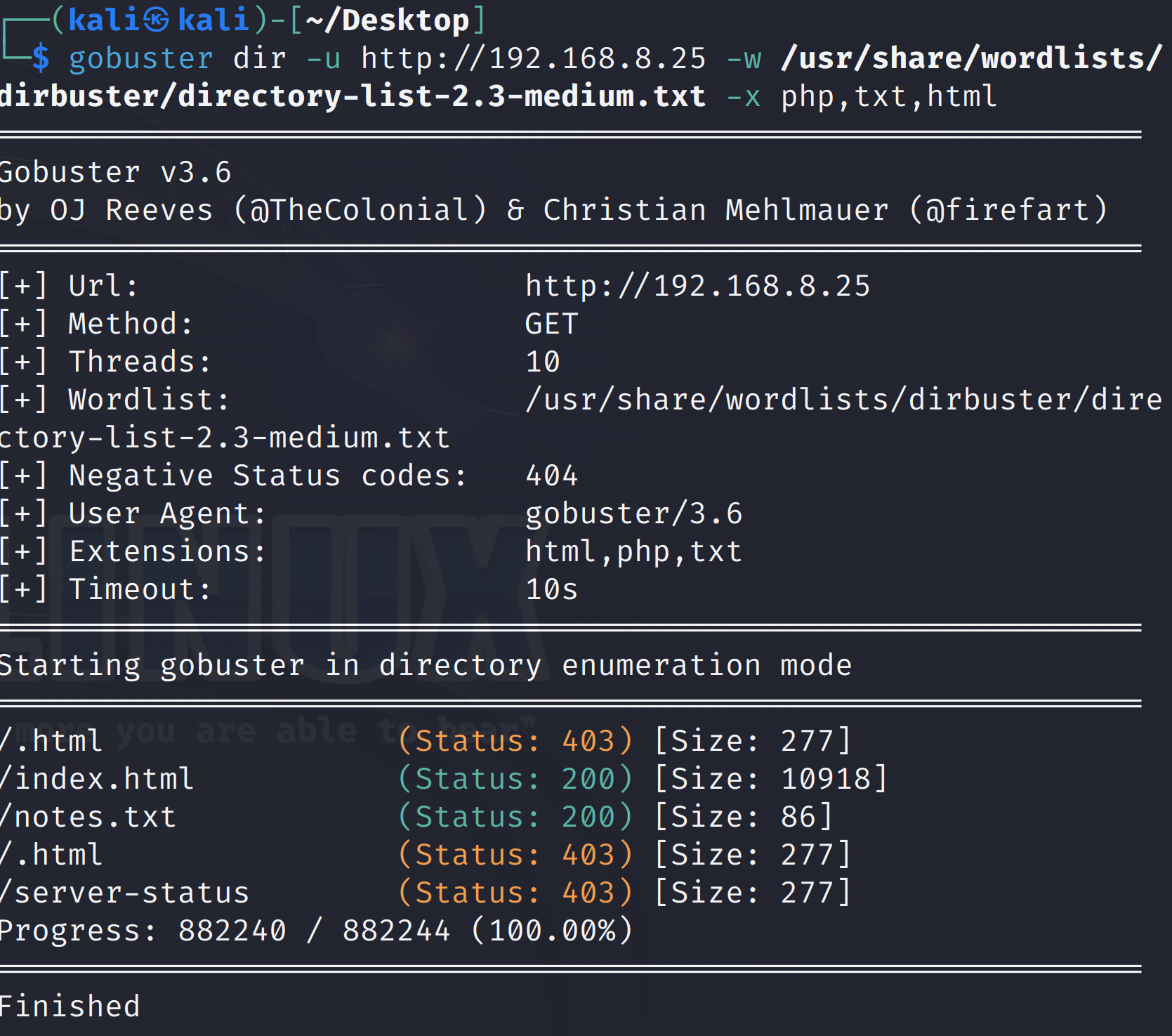Click '[Size: 10918]' on the index.html row
This screenshot has width=1172, height=1036.
tap(771, 779)
